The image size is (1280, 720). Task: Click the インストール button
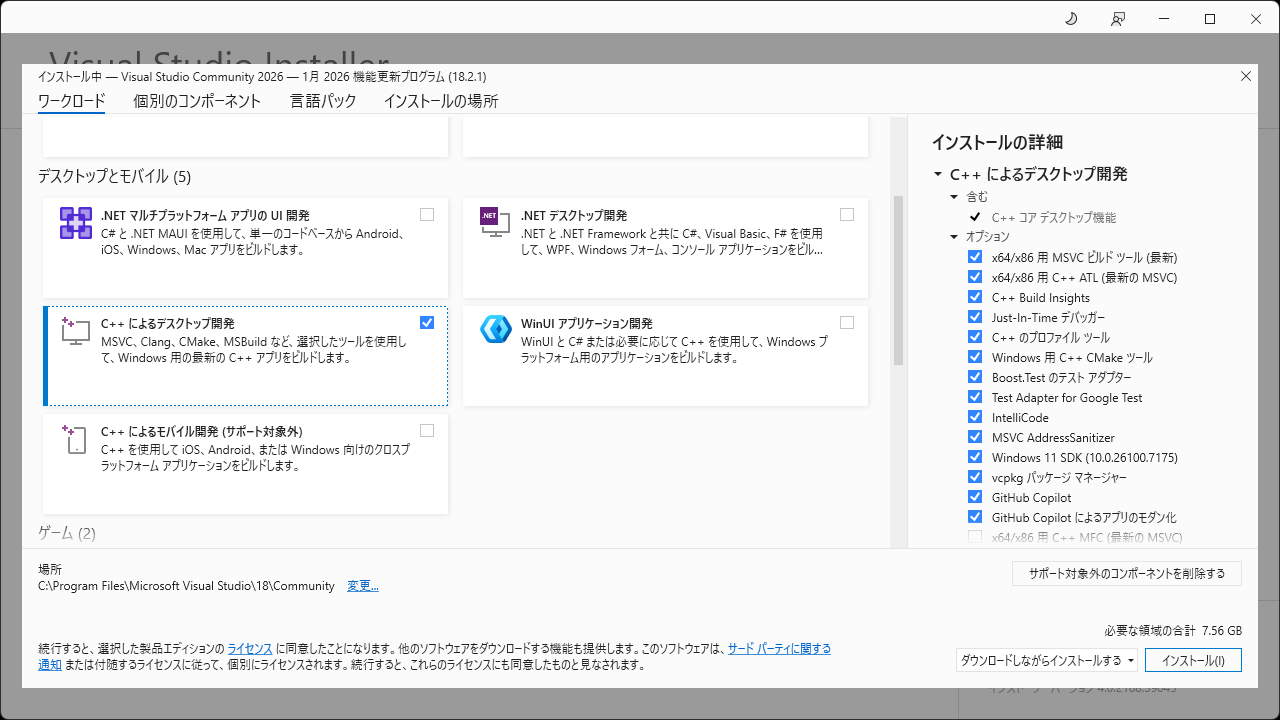(1193, 660)
